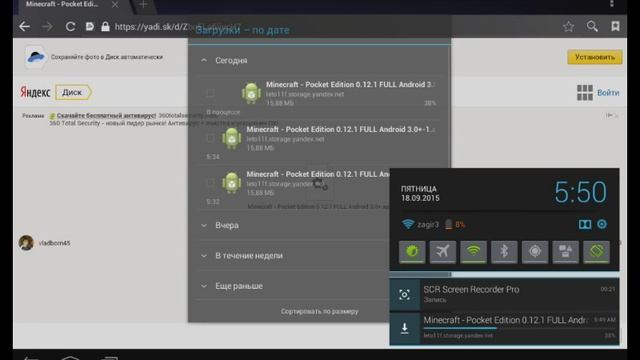The image size is (640, 360).
Task: Toggle the GPS location tile
Action: coord(535,251)
